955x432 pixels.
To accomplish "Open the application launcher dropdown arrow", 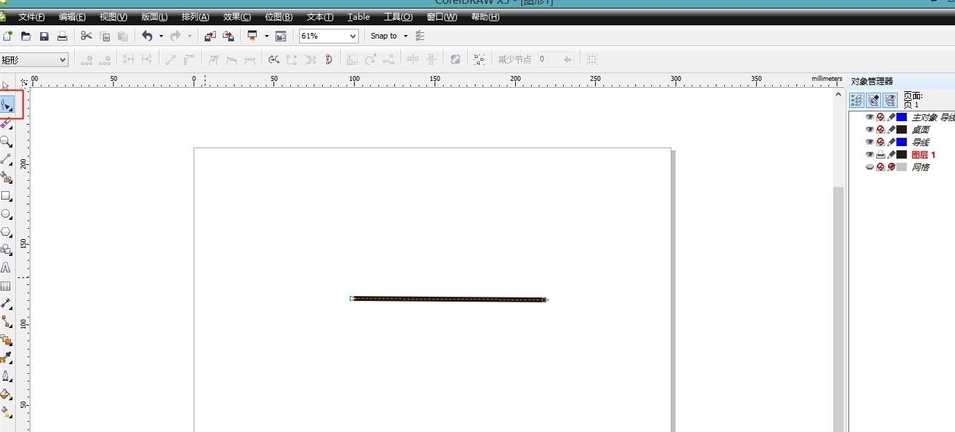I will 266,36.
